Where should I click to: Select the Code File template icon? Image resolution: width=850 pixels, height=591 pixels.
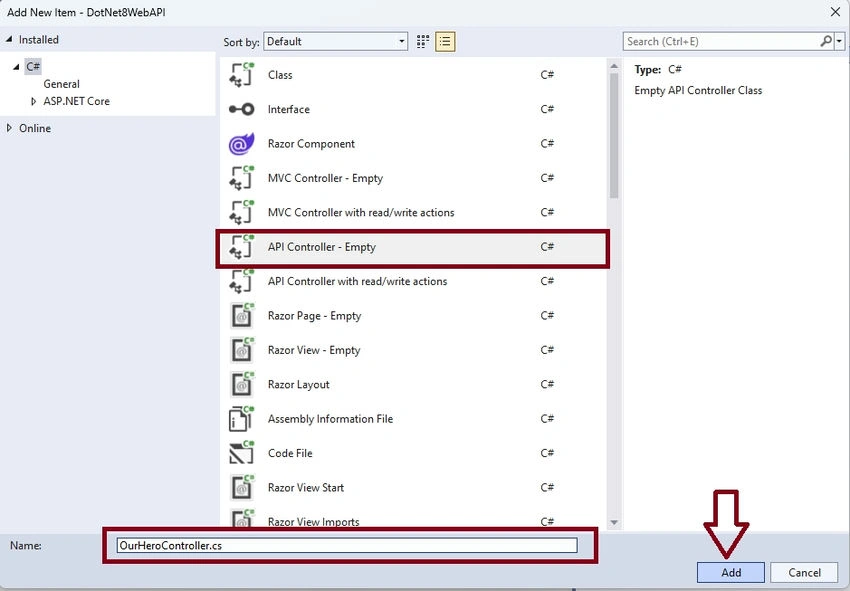[x=241, y=453]
